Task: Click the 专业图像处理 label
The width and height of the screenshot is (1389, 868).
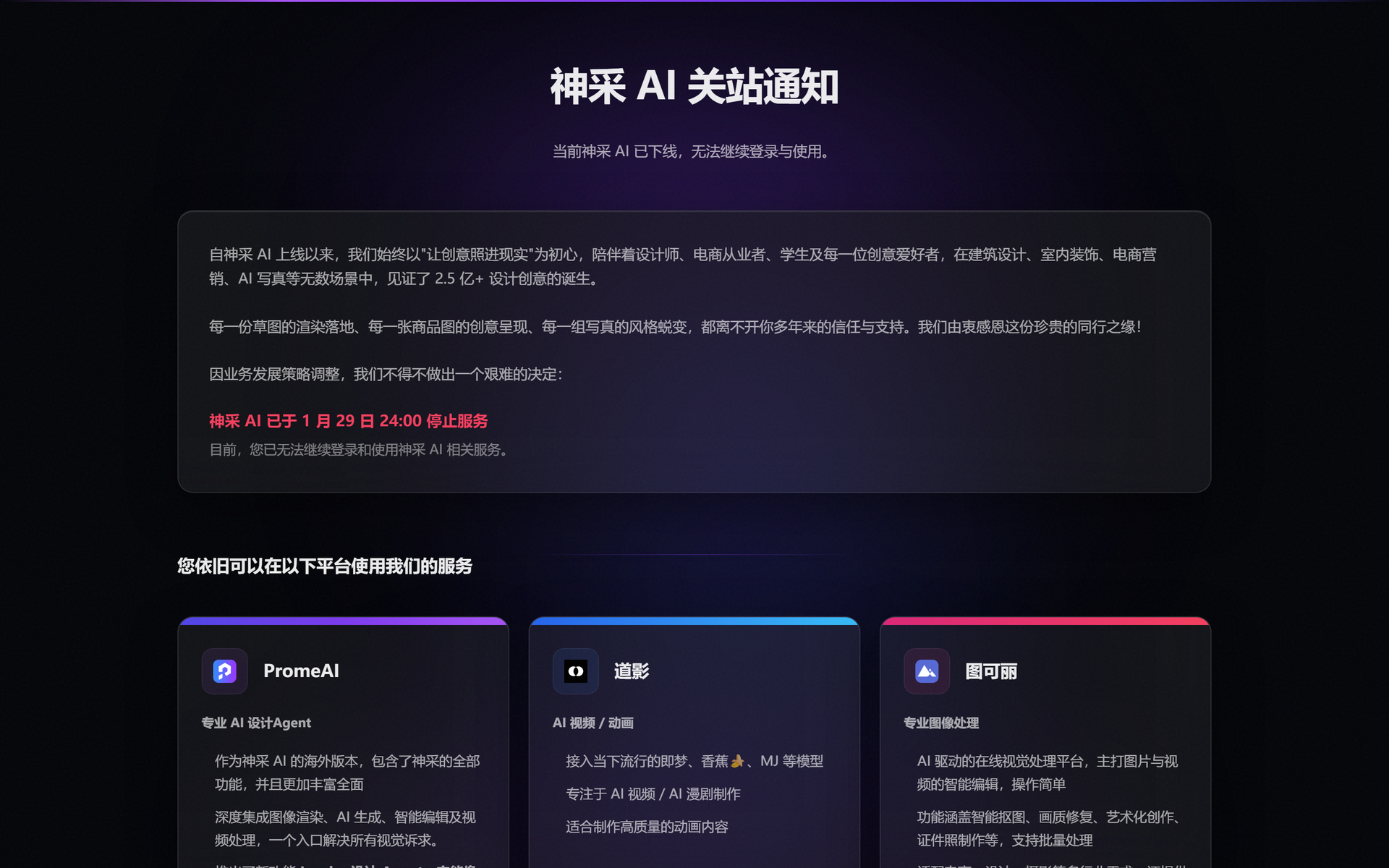Action: pyautogui.click(x=941, y=723)
